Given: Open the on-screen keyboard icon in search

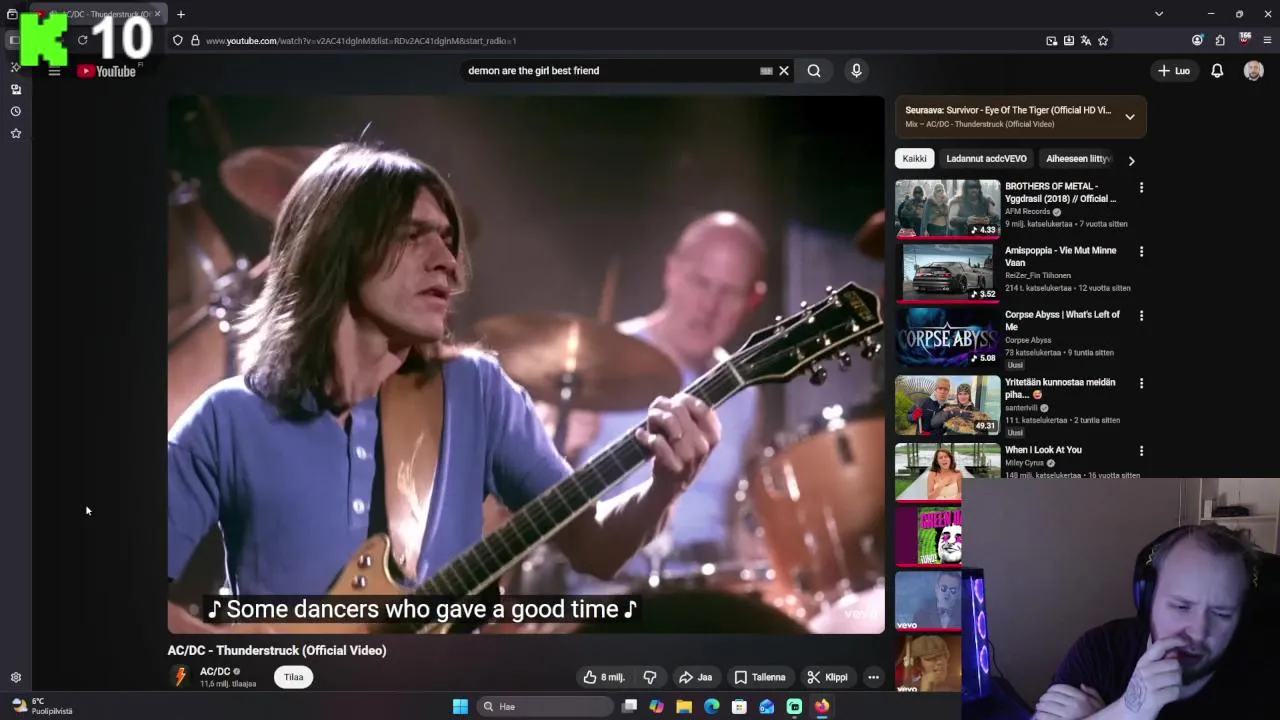Looking at the screenshot, I should click(766, 71).
